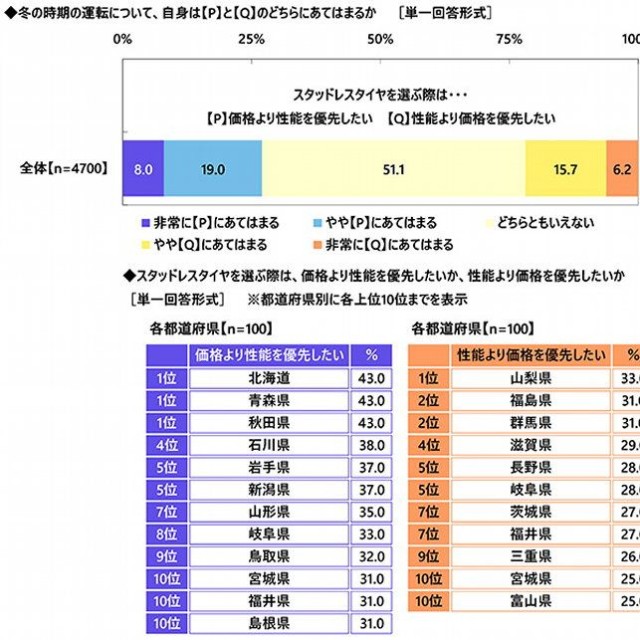Click the 75% axis label
The height and width of the screenshot is (640, 640).
click(509, 39)
